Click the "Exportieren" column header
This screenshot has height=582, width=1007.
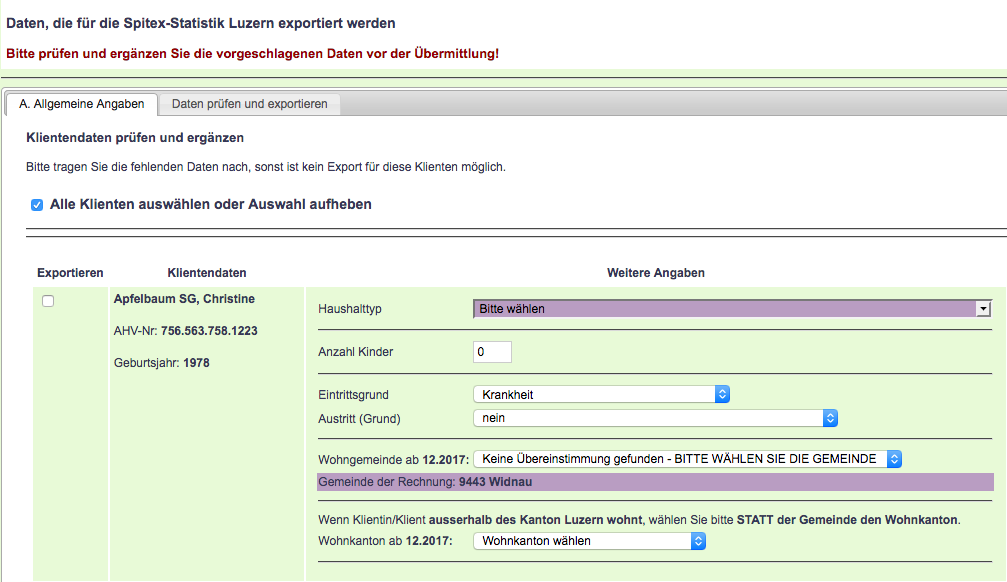click(x=70, y=273)
